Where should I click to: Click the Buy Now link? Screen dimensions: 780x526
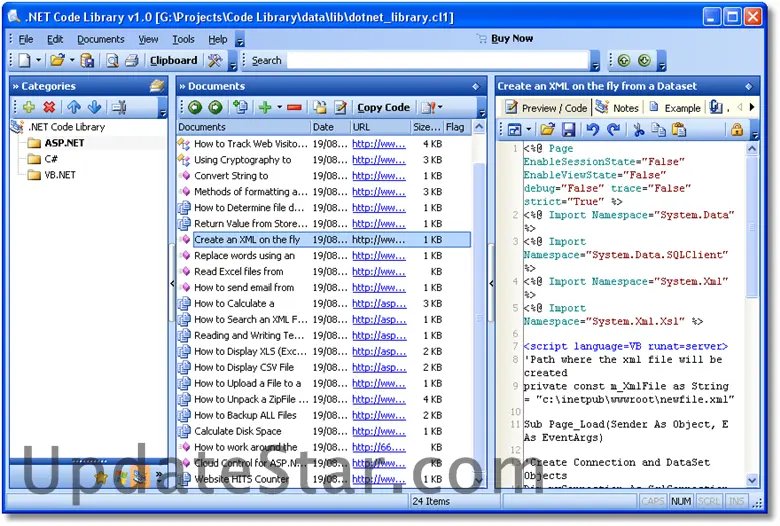point(512,38)
